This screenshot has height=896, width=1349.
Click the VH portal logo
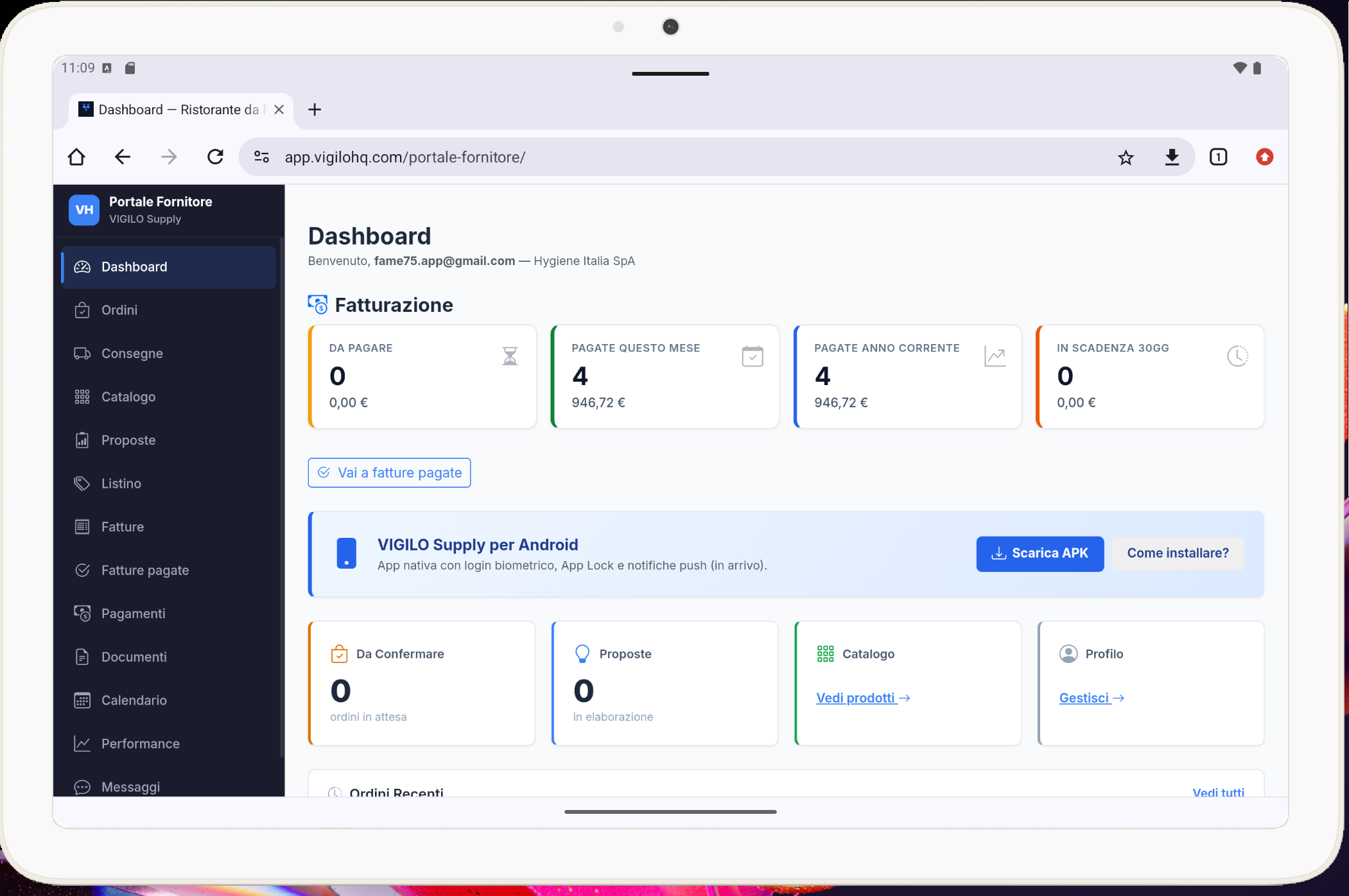[84, 210]
